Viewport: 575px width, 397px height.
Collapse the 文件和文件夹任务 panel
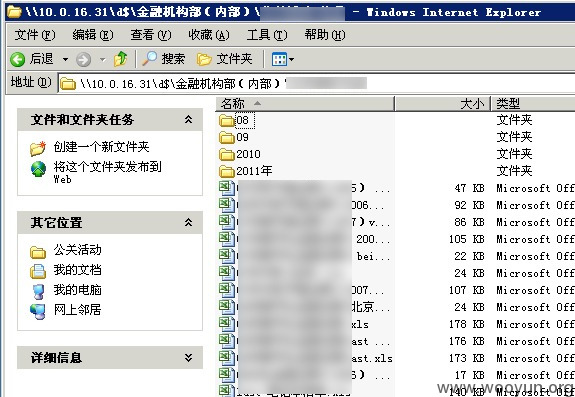pyautogui.click(x=188, y=120)
